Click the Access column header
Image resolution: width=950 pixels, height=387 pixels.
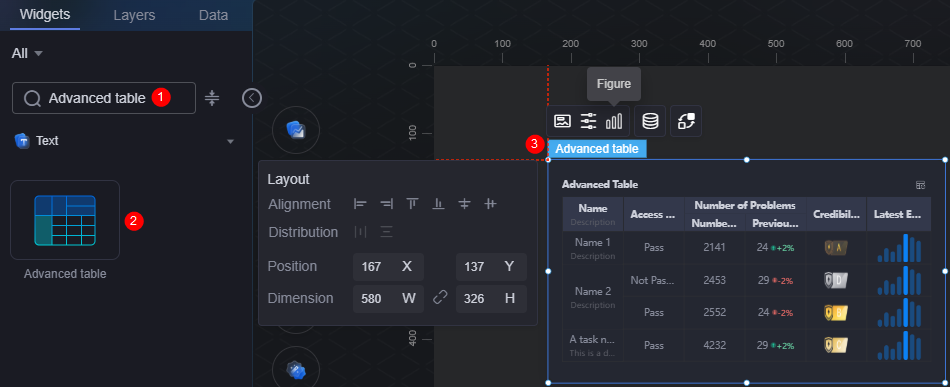(654, 214)
